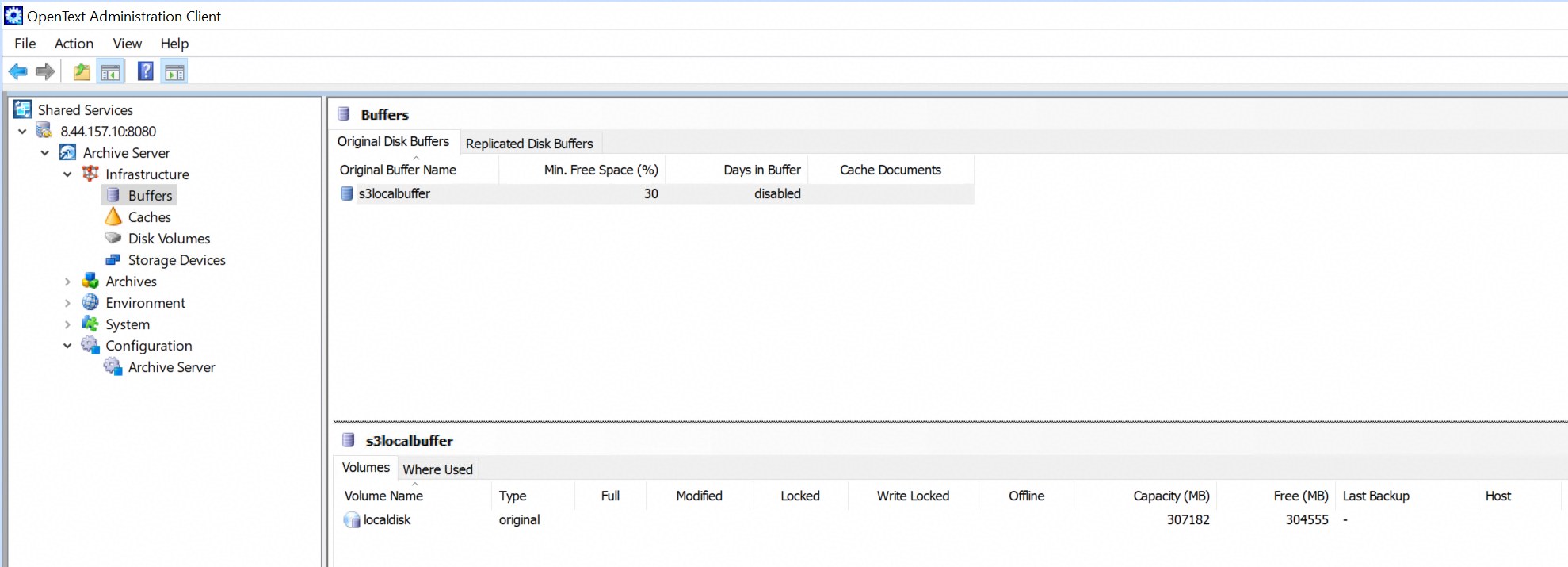This screenshot has width=1568, height=567.
Task: Click the Disk Volumes icon
Action: point(113,238)
